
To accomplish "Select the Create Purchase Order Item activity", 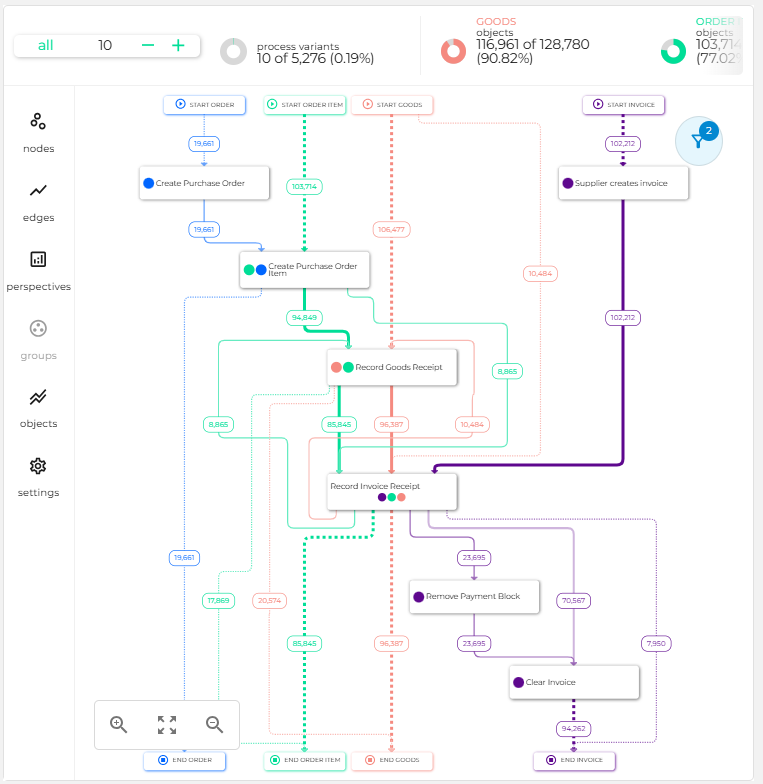I will pyautogui.click(x=304, y=270).
